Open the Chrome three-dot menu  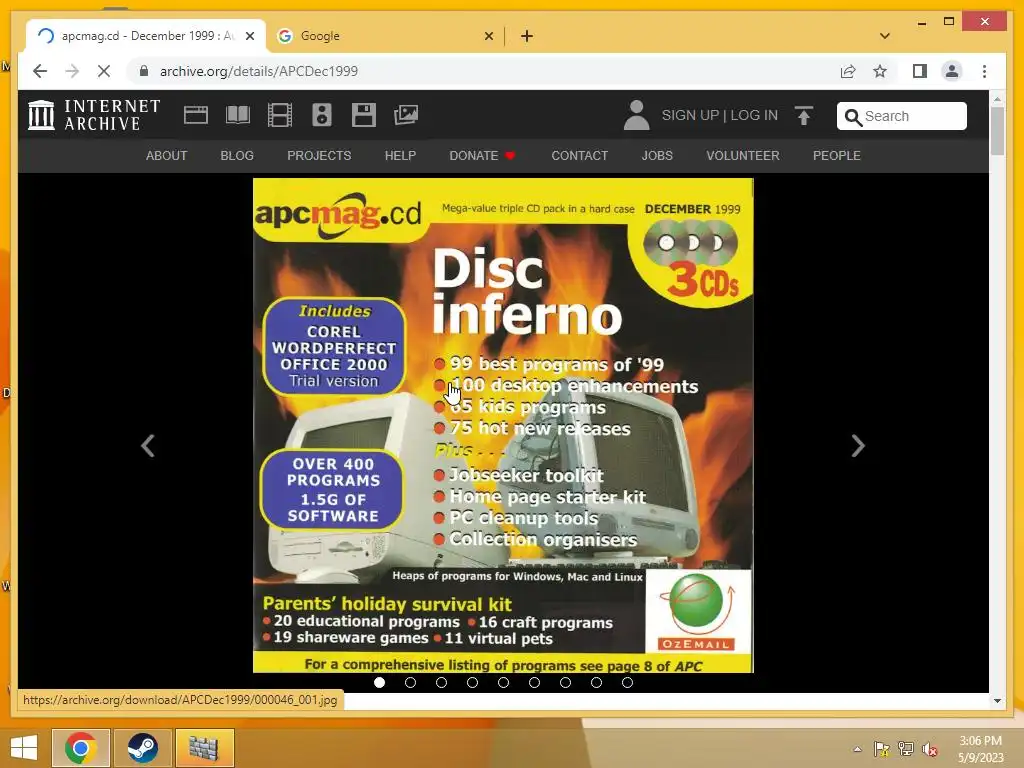984,71
